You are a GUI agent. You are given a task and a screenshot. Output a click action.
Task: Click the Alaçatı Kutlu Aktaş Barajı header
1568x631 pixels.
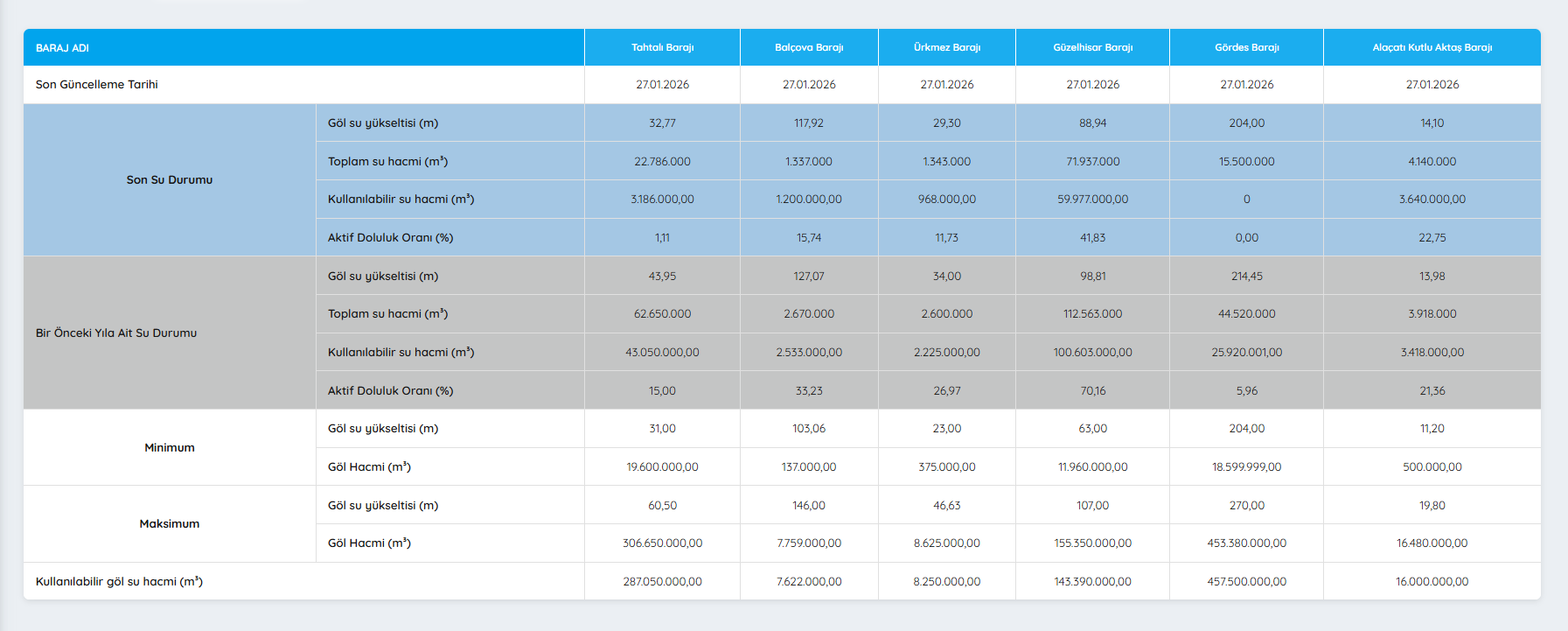coord(1432,47)
